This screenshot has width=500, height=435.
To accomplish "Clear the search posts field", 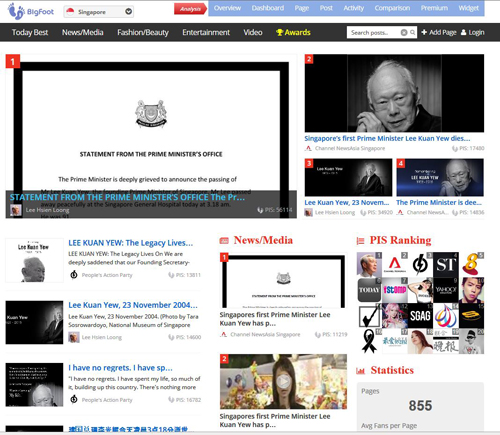I will [x=404, y=32].
